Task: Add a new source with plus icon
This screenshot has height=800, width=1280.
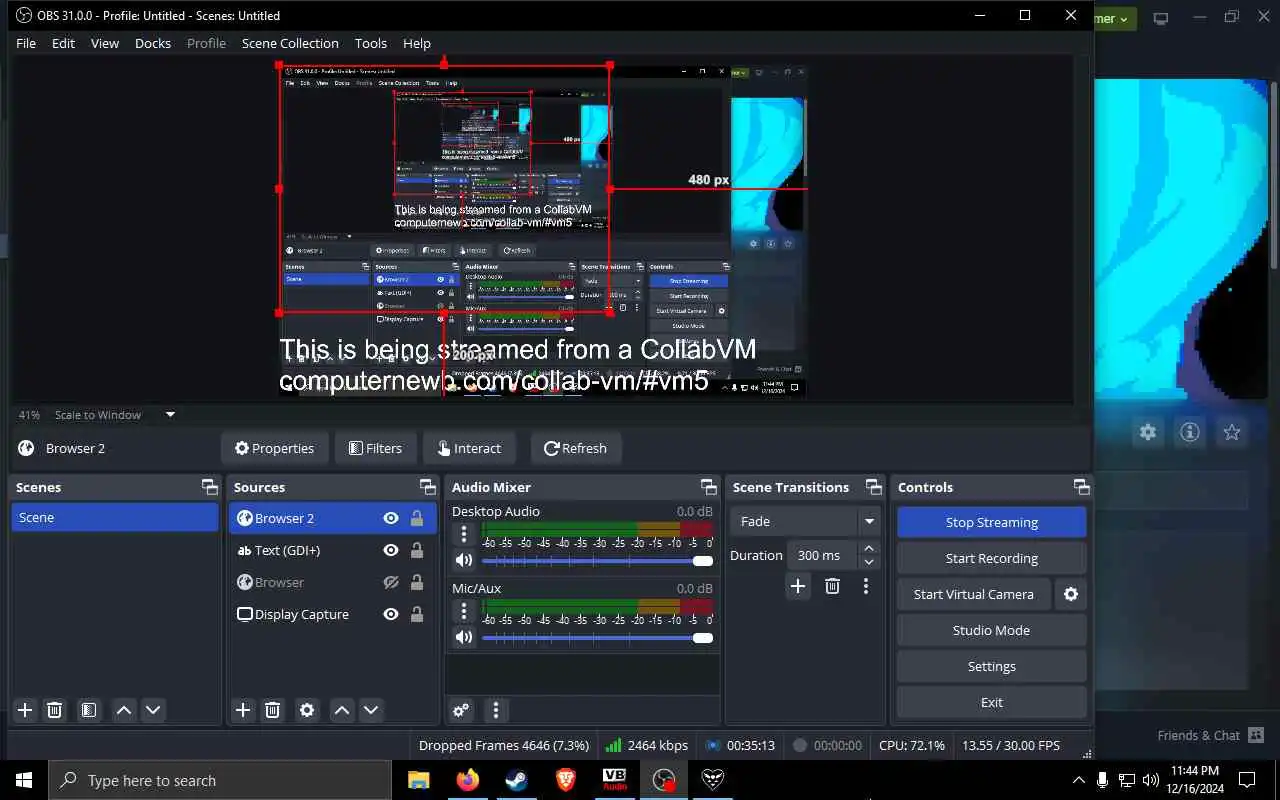Action: pos(242,710)
